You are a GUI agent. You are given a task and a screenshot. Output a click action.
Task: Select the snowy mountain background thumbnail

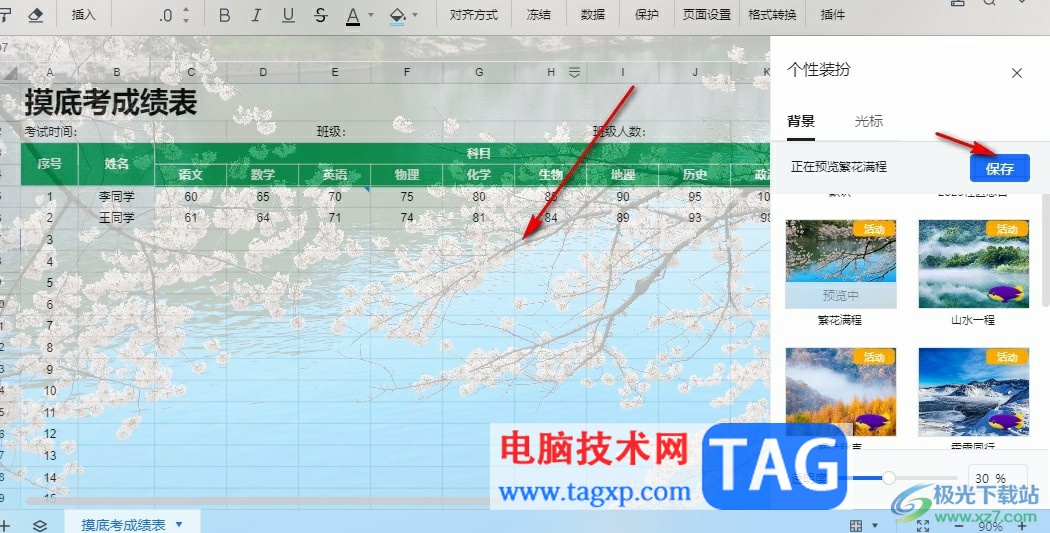(x=974, y=391)
